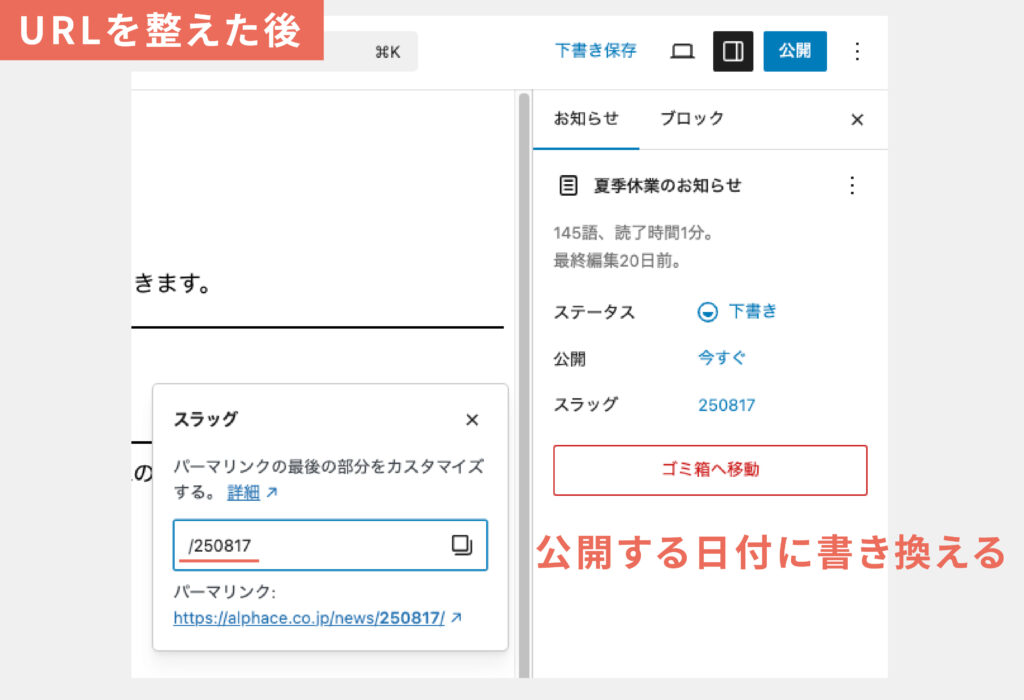Click the slug input field with /250817
Image resolution: width=1024 pixels, height=700 pixels.
click(310, 545)
